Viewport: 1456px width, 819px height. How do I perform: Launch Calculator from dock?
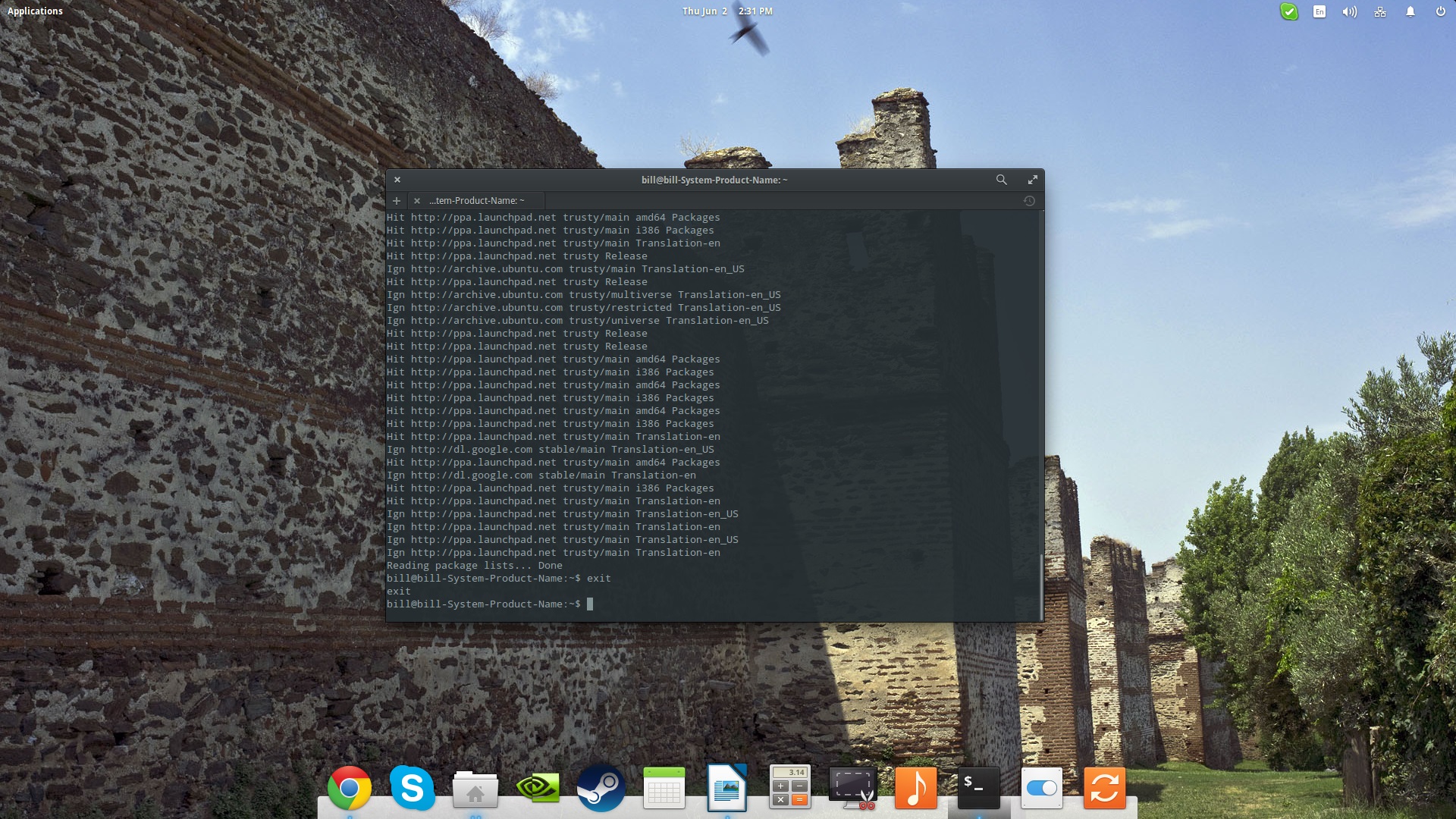click(789, 786)
